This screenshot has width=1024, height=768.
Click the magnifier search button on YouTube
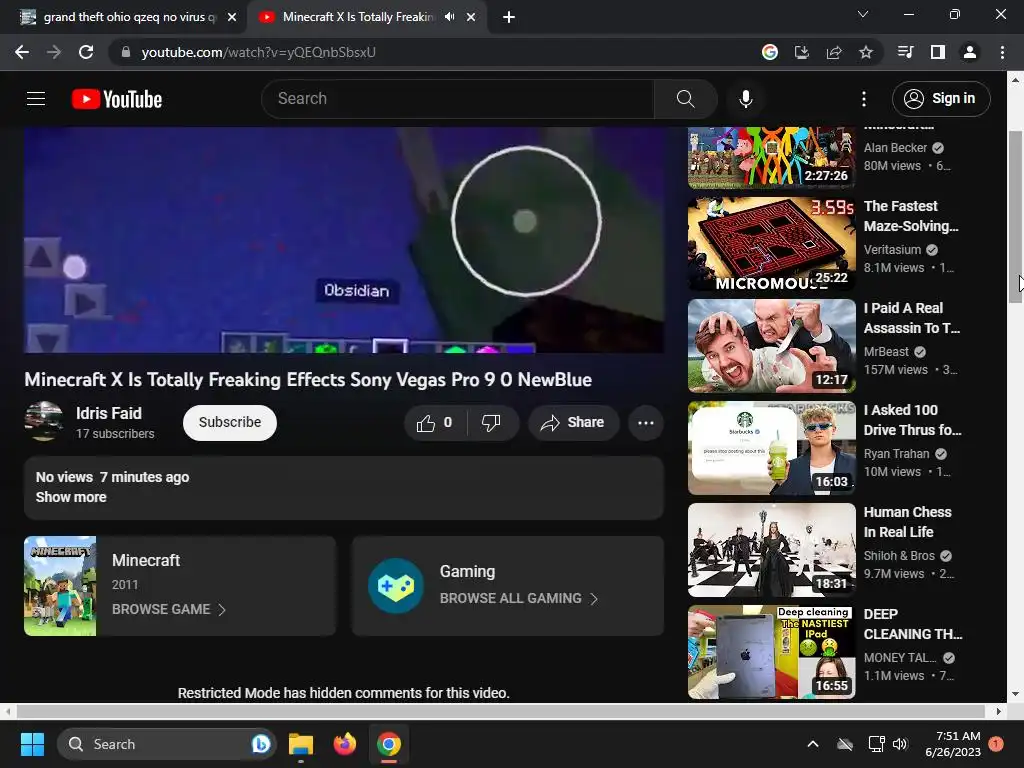[685, 99]
